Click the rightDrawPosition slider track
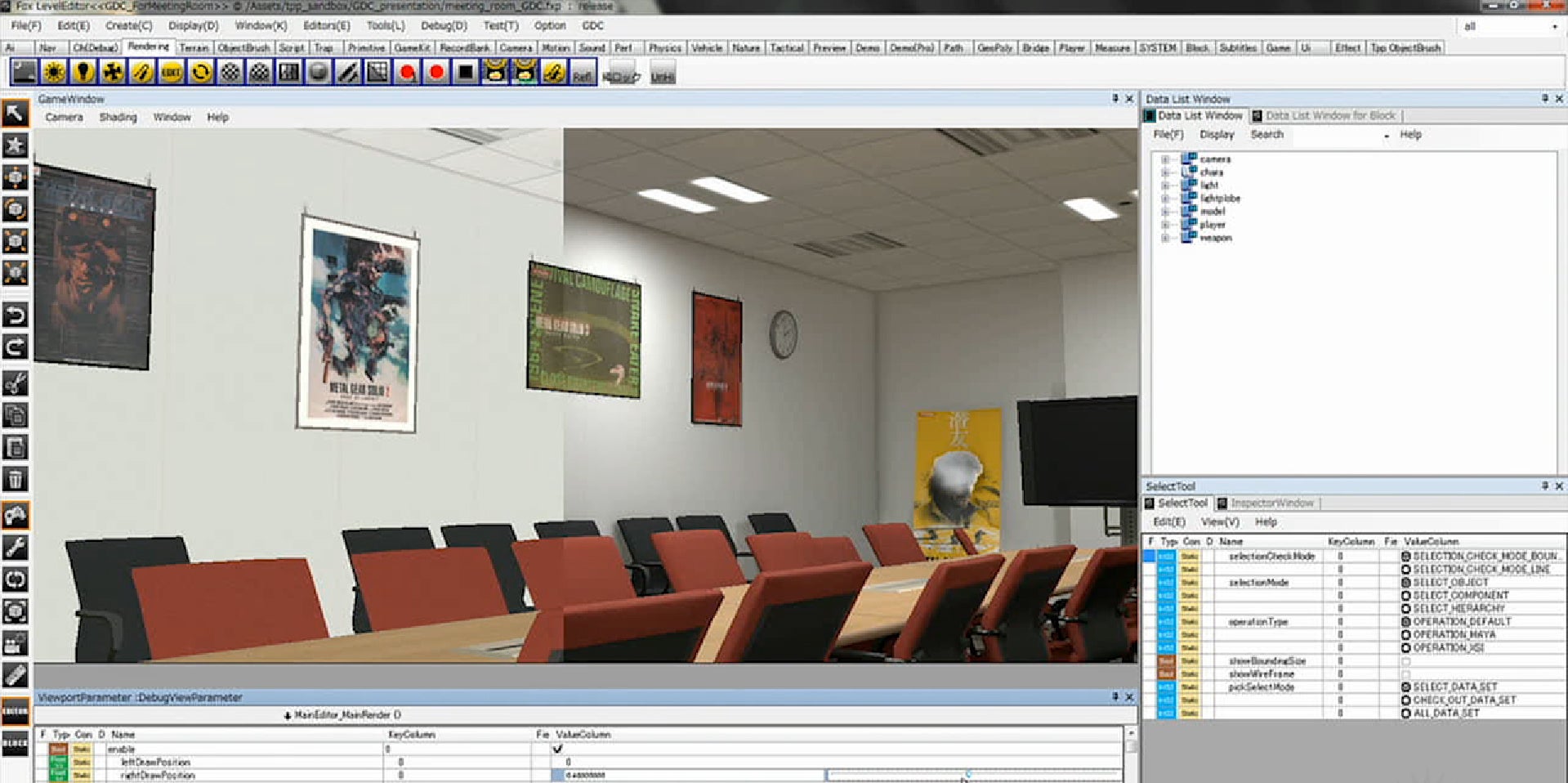1568x783 pixels. click(972, 775)
